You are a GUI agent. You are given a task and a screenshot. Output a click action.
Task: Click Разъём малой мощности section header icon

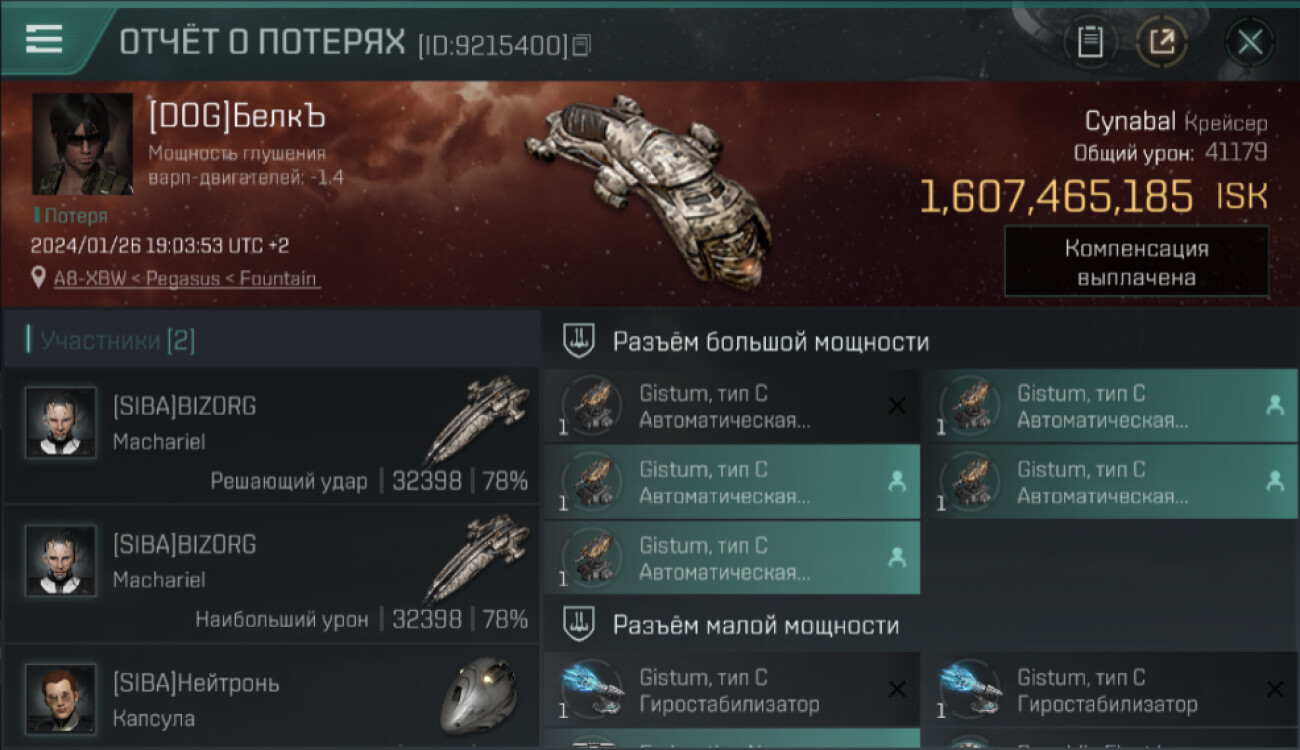tap(577, 624)
